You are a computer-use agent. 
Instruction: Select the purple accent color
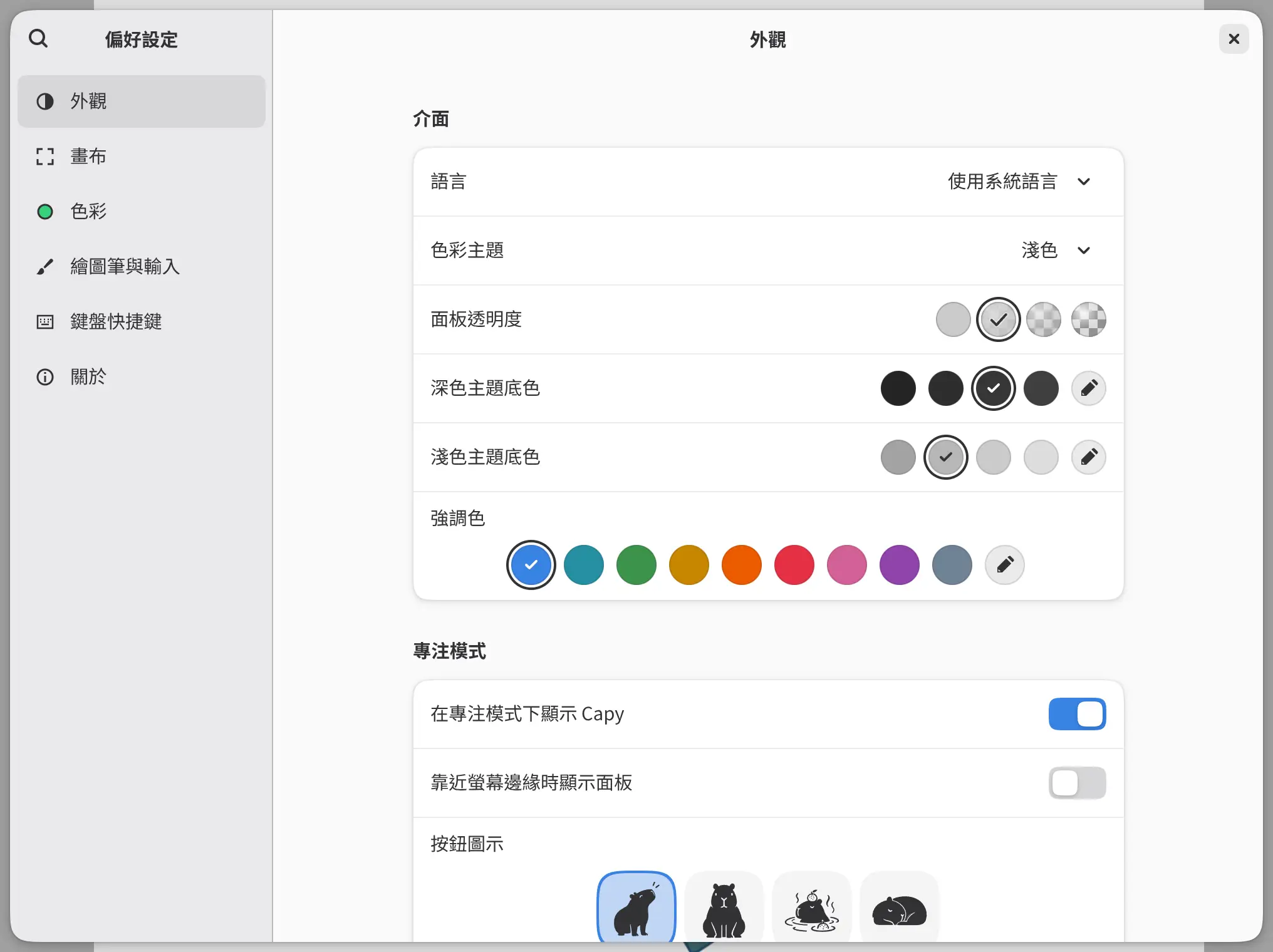900,565
